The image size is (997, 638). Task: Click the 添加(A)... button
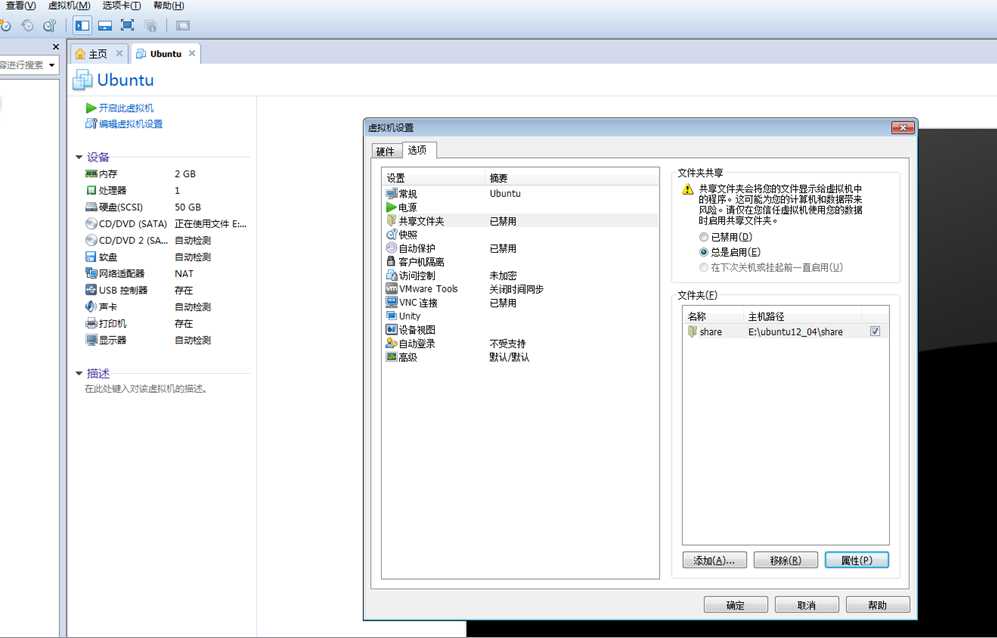[714, 560]
